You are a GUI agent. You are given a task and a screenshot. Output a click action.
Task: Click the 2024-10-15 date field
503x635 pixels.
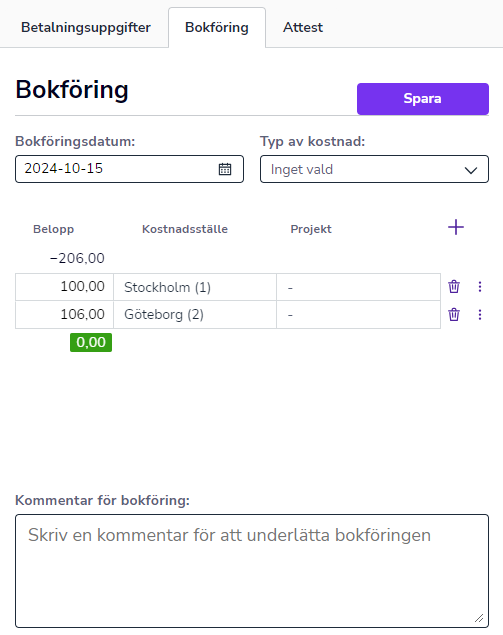(130, 169)
